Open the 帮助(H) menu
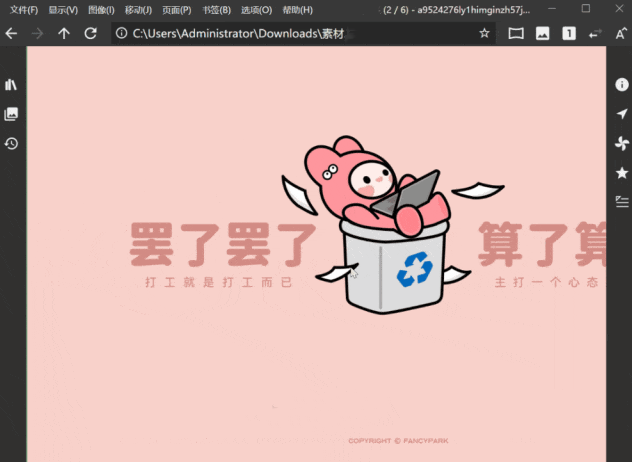This screenshot has height=462, width=632. pos(297,10)
